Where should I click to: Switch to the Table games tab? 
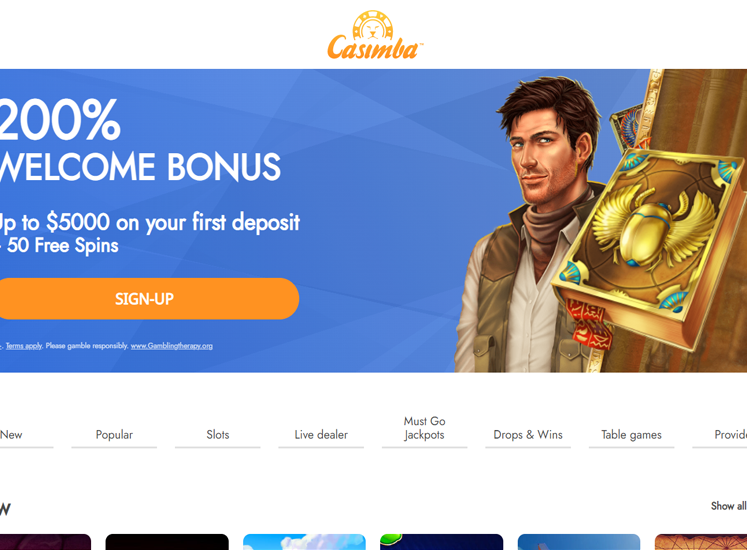631,435
